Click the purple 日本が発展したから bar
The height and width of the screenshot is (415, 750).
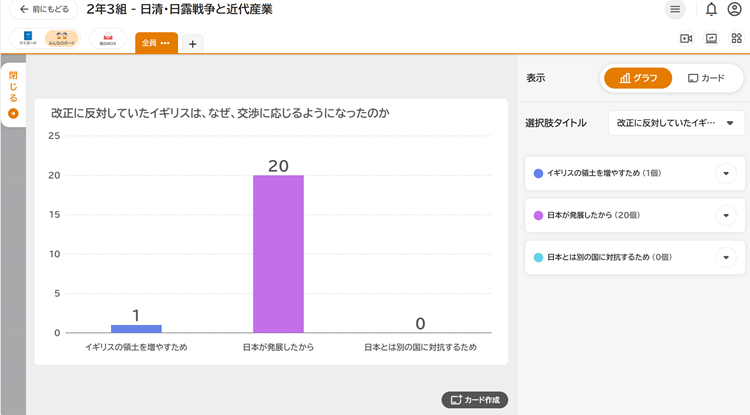coord(278,253)
